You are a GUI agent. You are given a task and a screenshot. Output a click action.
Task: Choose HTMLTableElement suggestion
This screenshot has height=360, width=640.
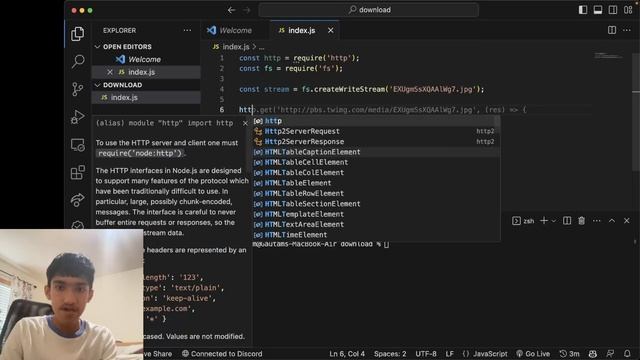(x=376, y=183)
